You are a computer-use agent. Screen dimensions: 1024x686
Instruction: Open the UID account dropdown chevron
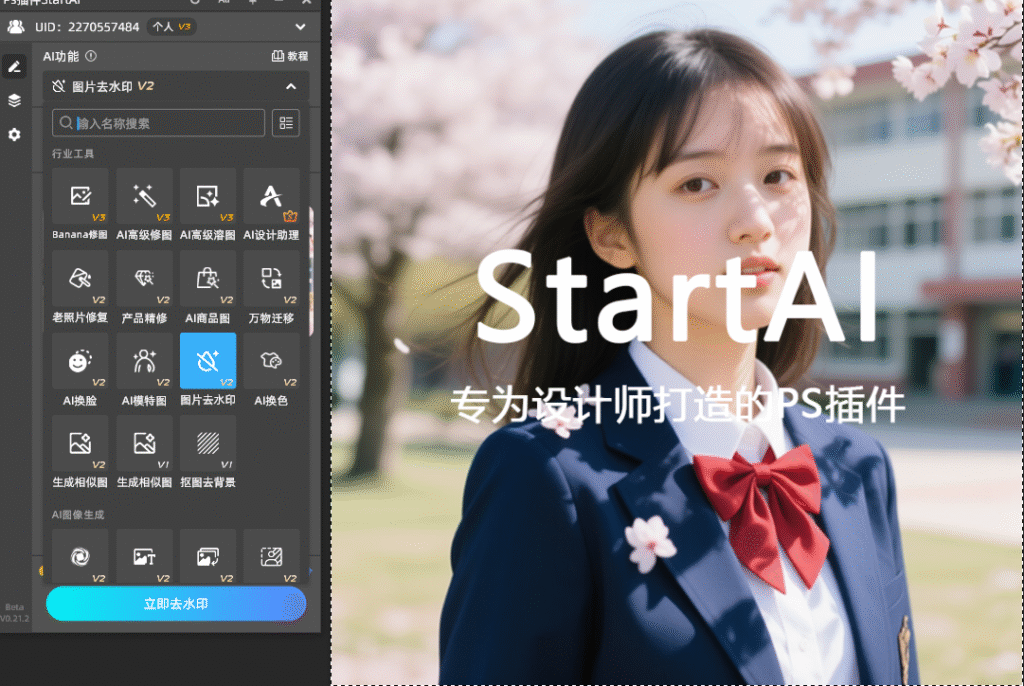click(x=300, y=27)
